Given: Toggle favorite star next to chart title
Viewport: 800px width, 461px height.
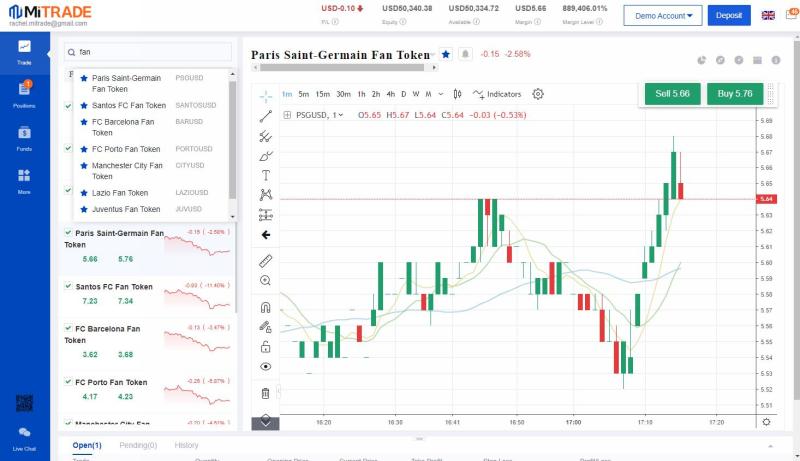Looking at the screenshot, I should point(445,55).
